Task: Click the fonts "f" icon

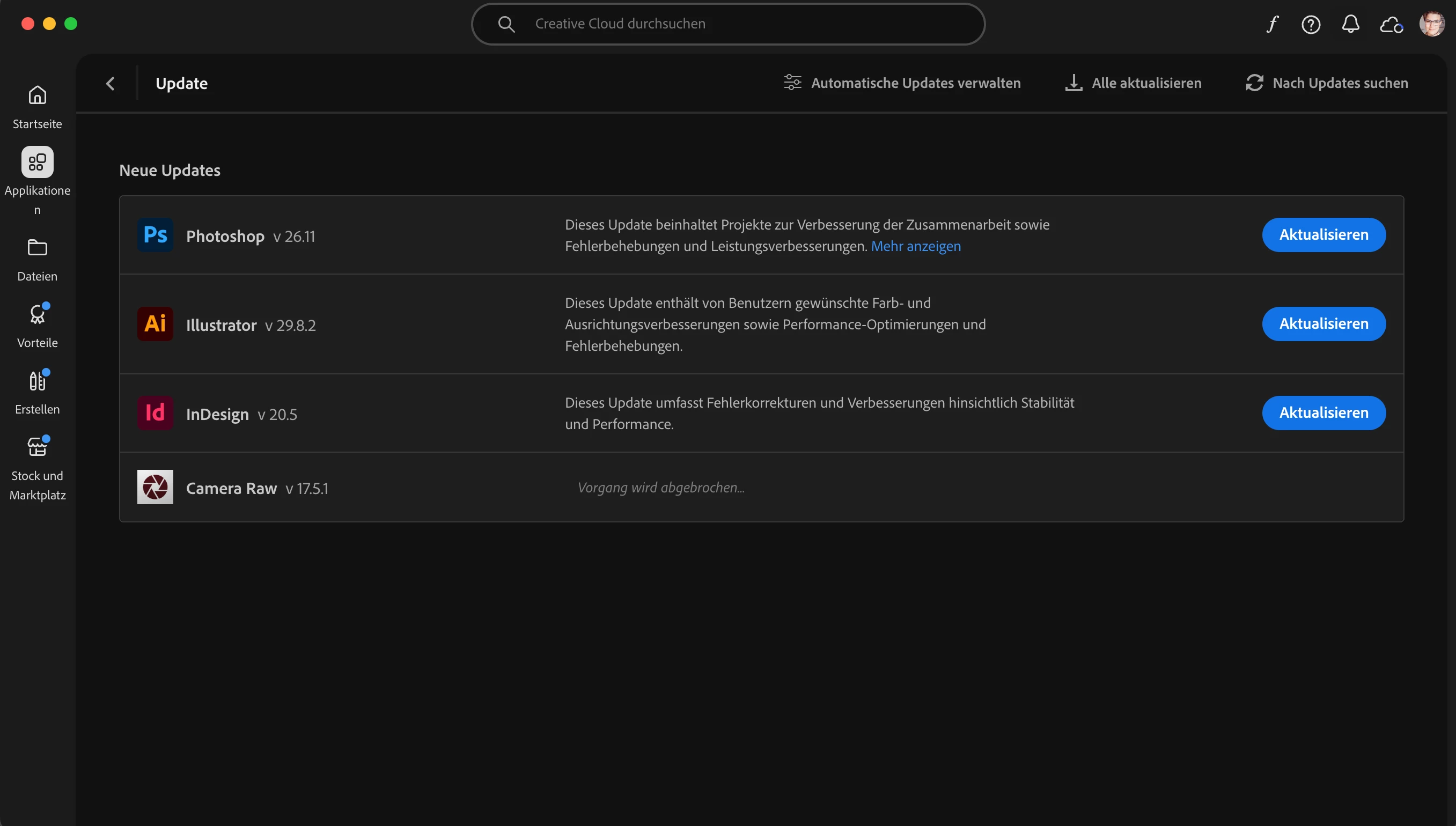Action: click(x=1271, y=24)
